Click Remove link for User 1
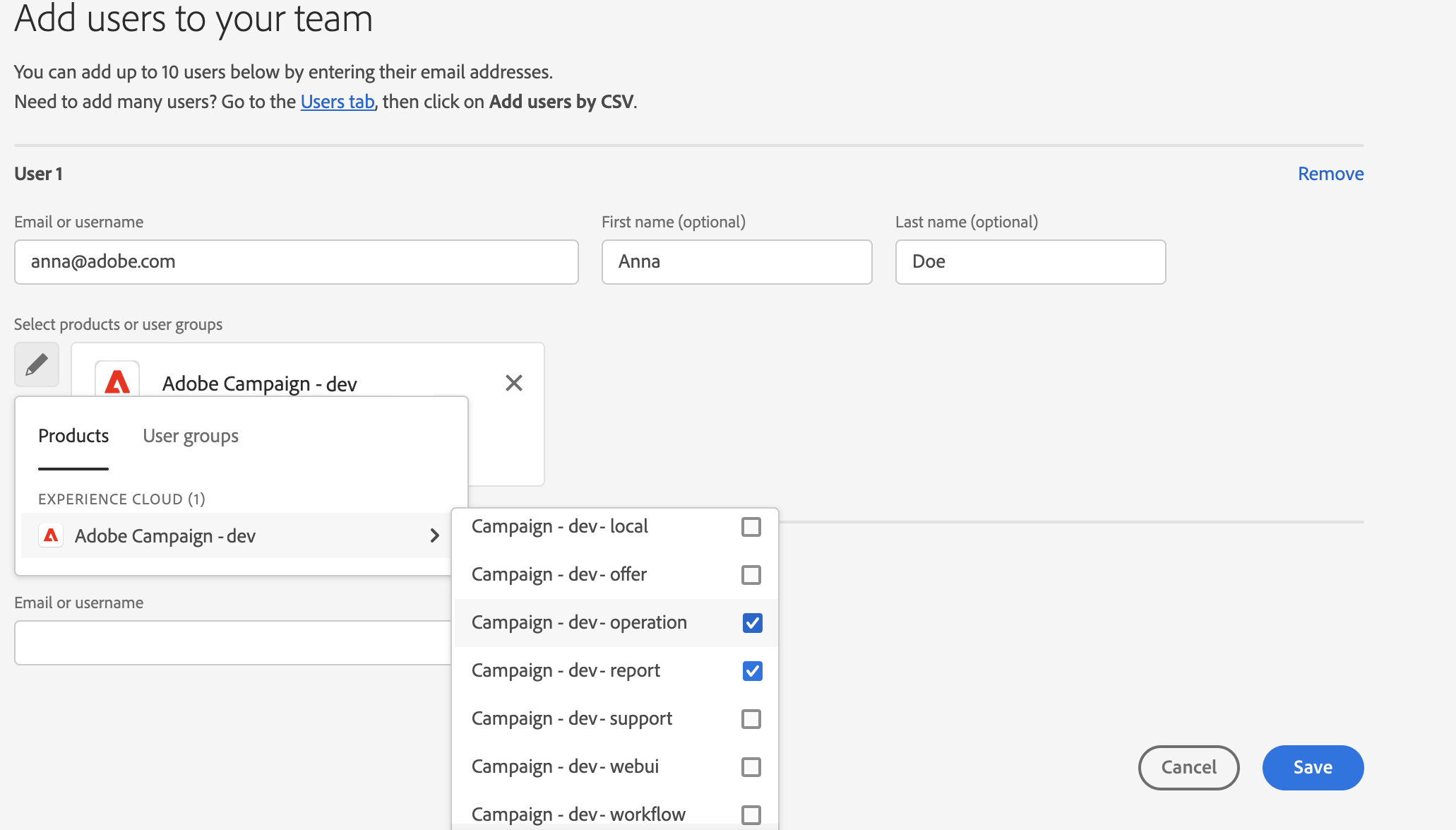 [x=1330, y=174]
